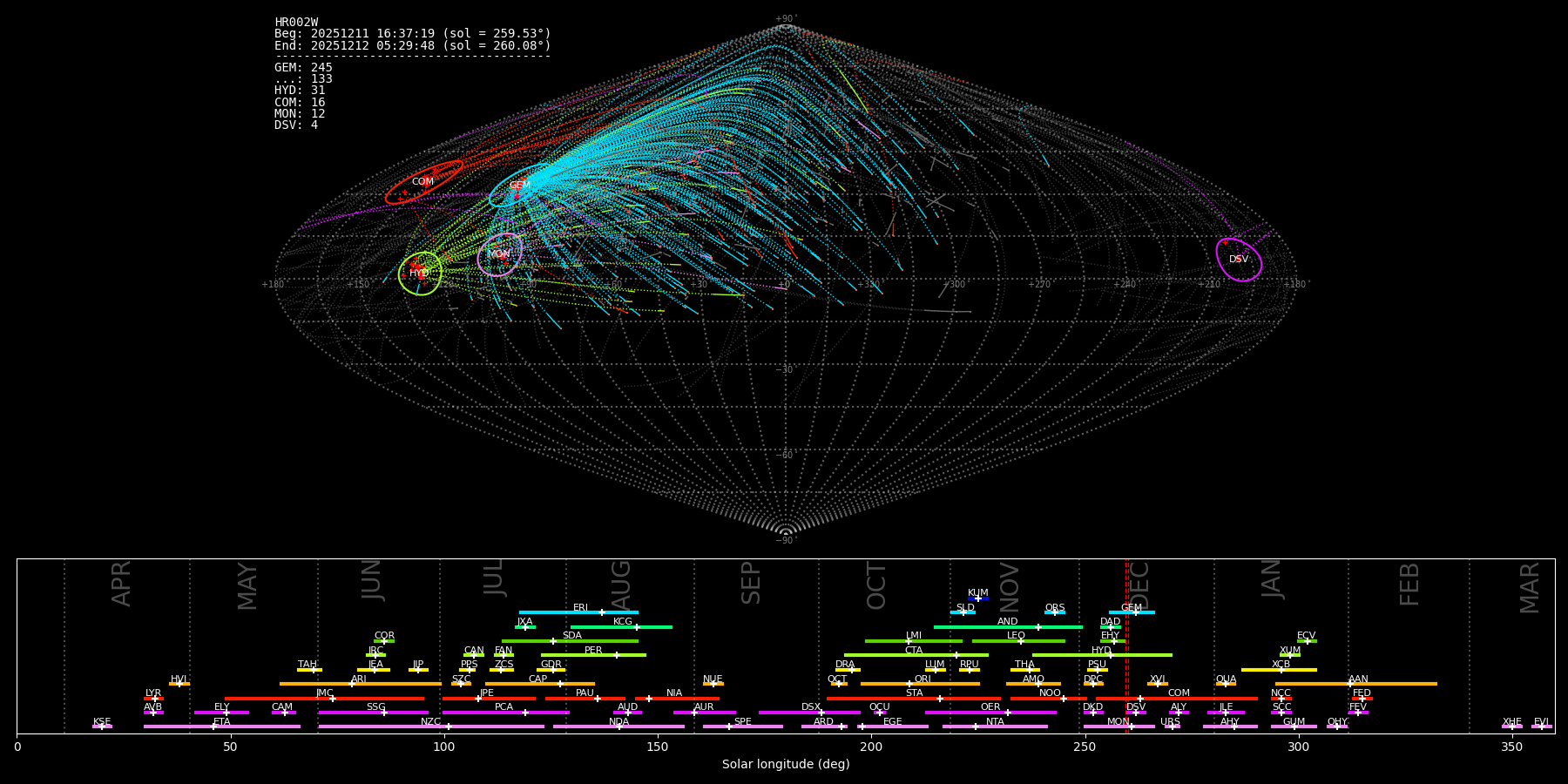Click the orange CAP shower bar
Image resolution: width=1568 pixels, height=784 pixels.
click(x=540, y=684)
